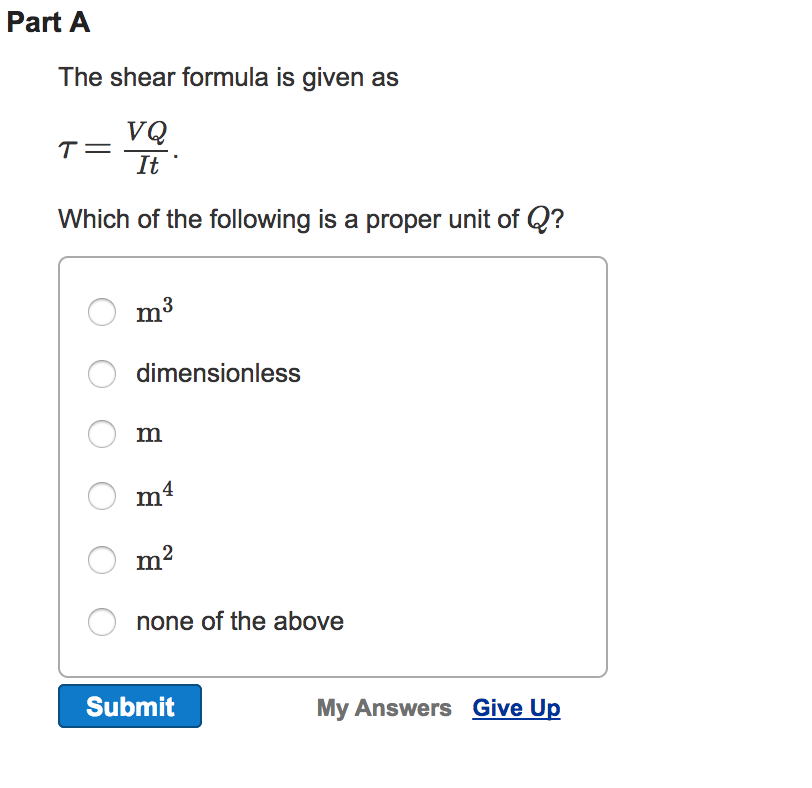
Task: Select the m² radio button
Action: 102,560
